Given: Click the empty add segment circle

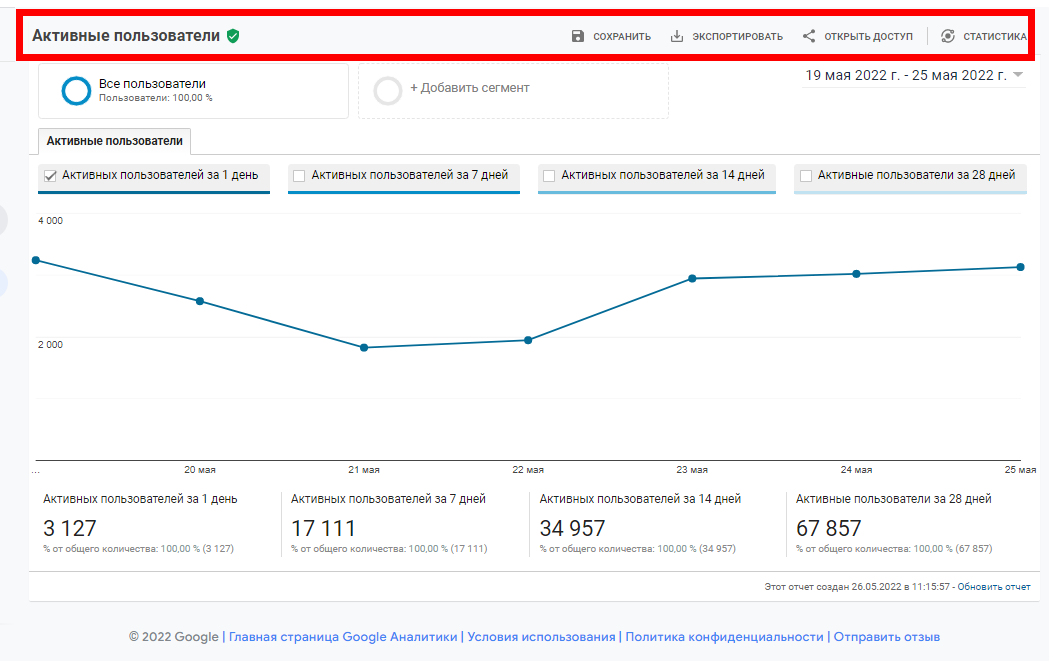Looking at the screenshot, I should coord(388,91).
